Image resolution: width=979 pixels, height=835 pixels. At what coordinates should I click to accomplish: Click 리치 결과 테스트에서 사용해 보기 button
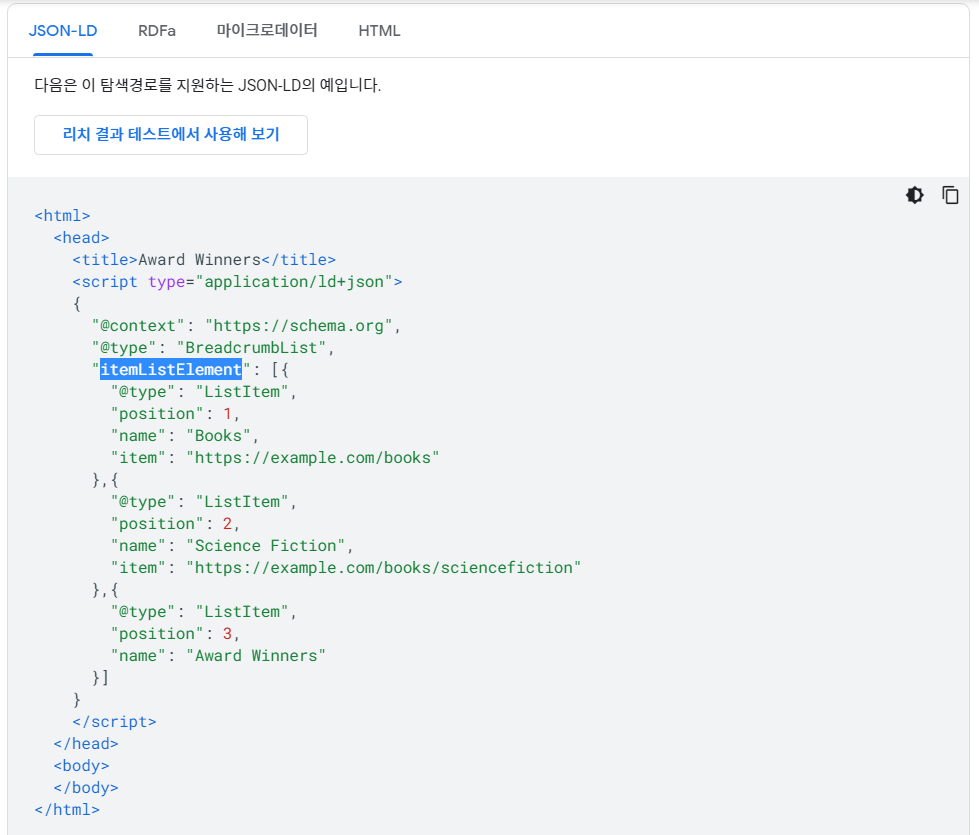click(170, 134)
